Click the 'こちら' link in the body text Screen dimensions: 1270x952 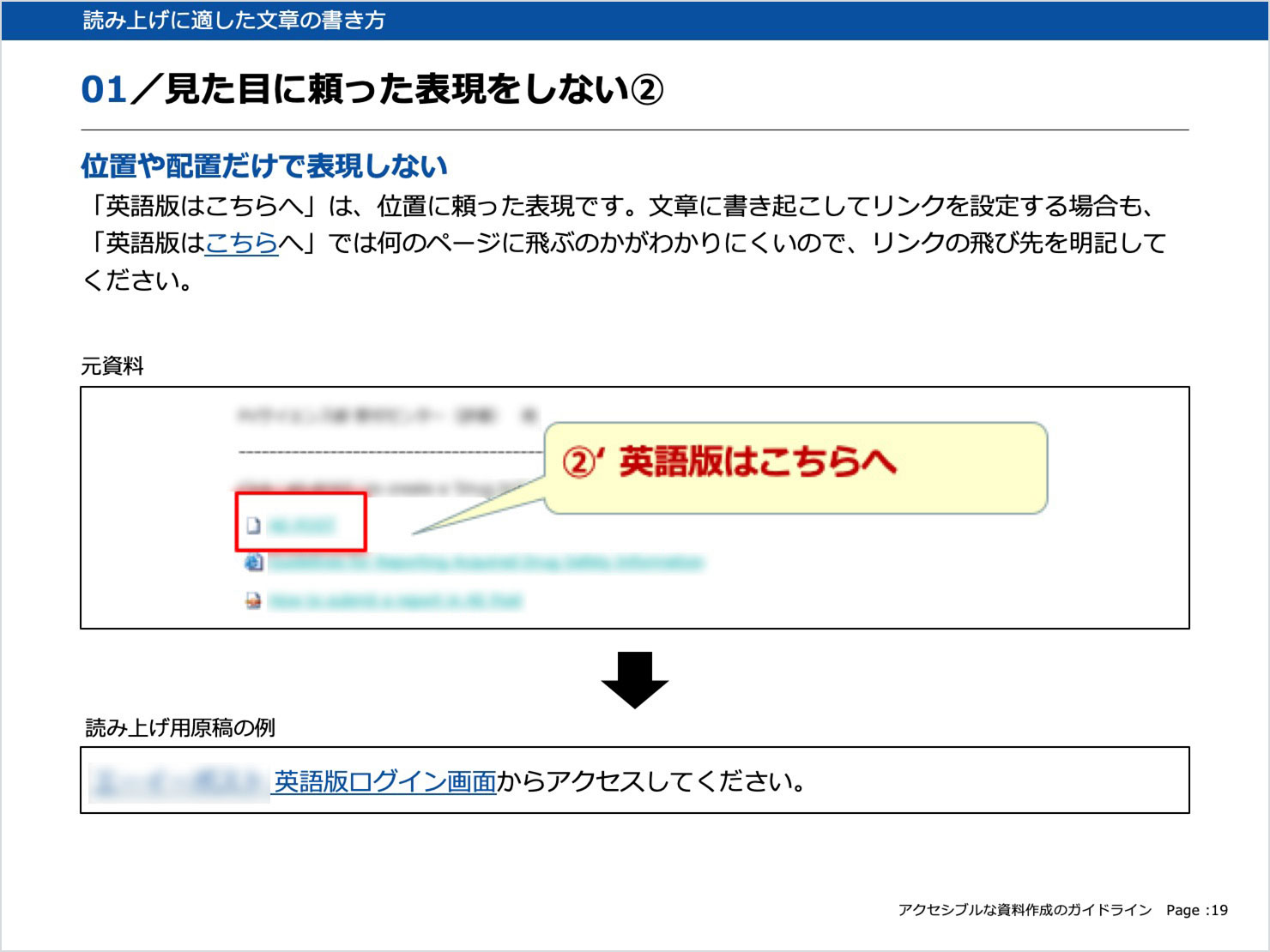point(242,243)
